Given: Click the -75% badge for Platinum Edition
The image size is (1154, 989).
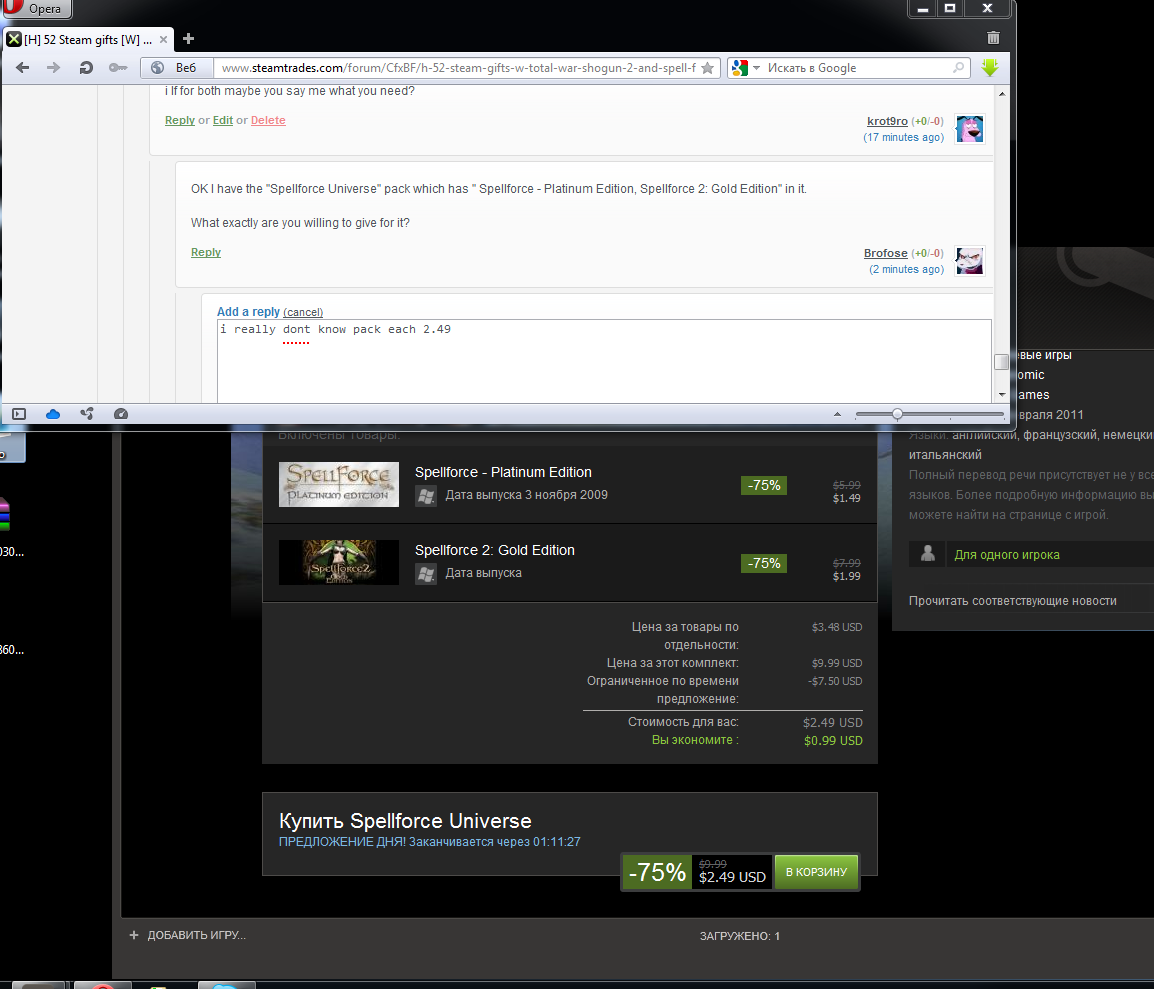Looking at the screenshot, I should coord(764,486).
